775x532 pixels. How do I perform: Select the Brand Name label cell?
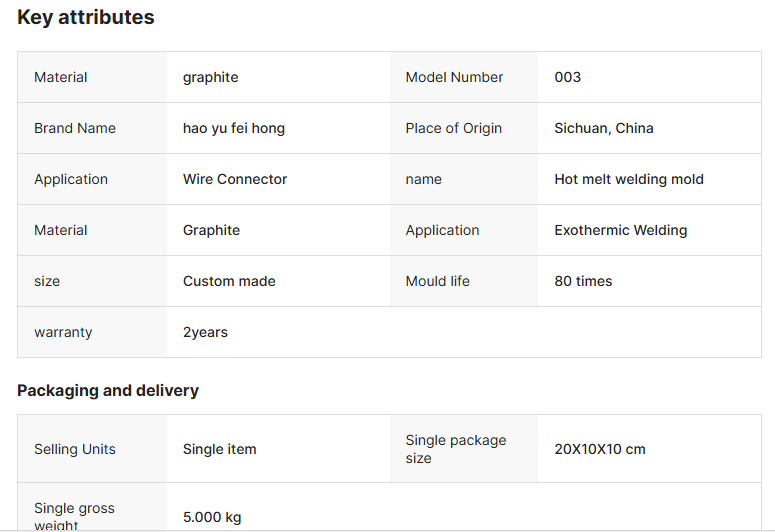(x=75, y=128)
